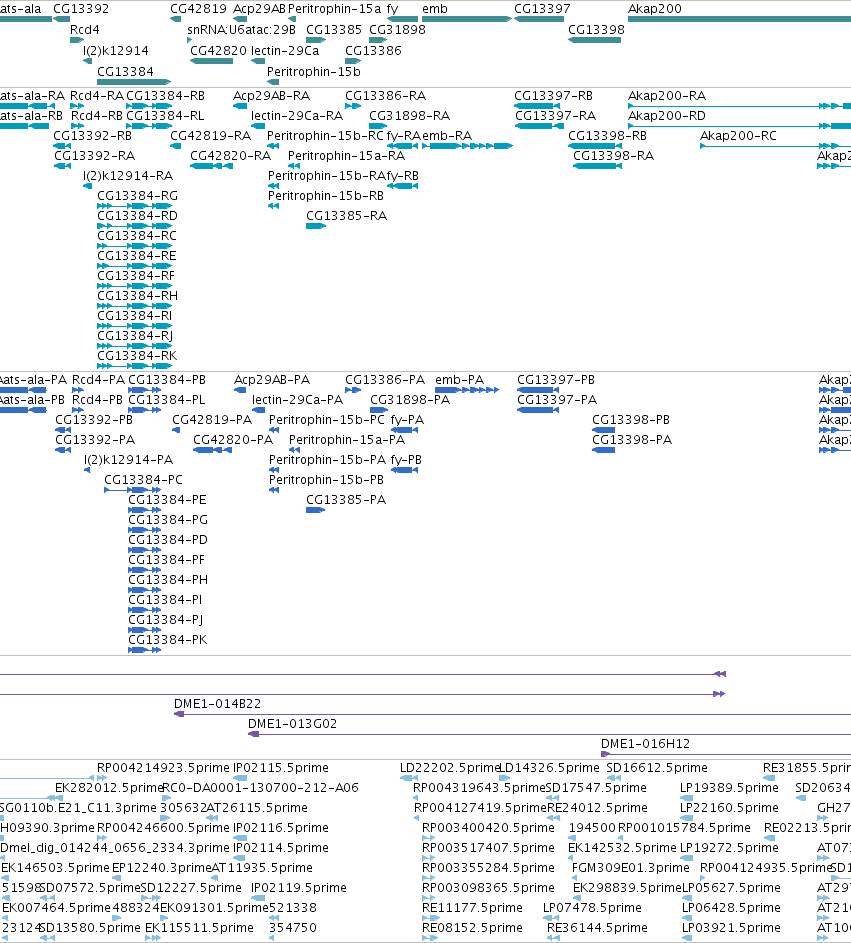Screen dimensions: 851x943
Task: Select the fy-PA protein label
Action: coord(407,420)
